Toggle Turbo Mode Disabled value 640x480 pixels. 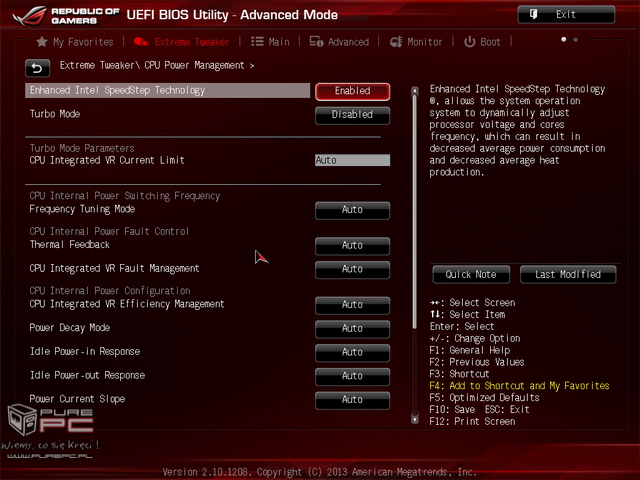(x=353, y=115)
